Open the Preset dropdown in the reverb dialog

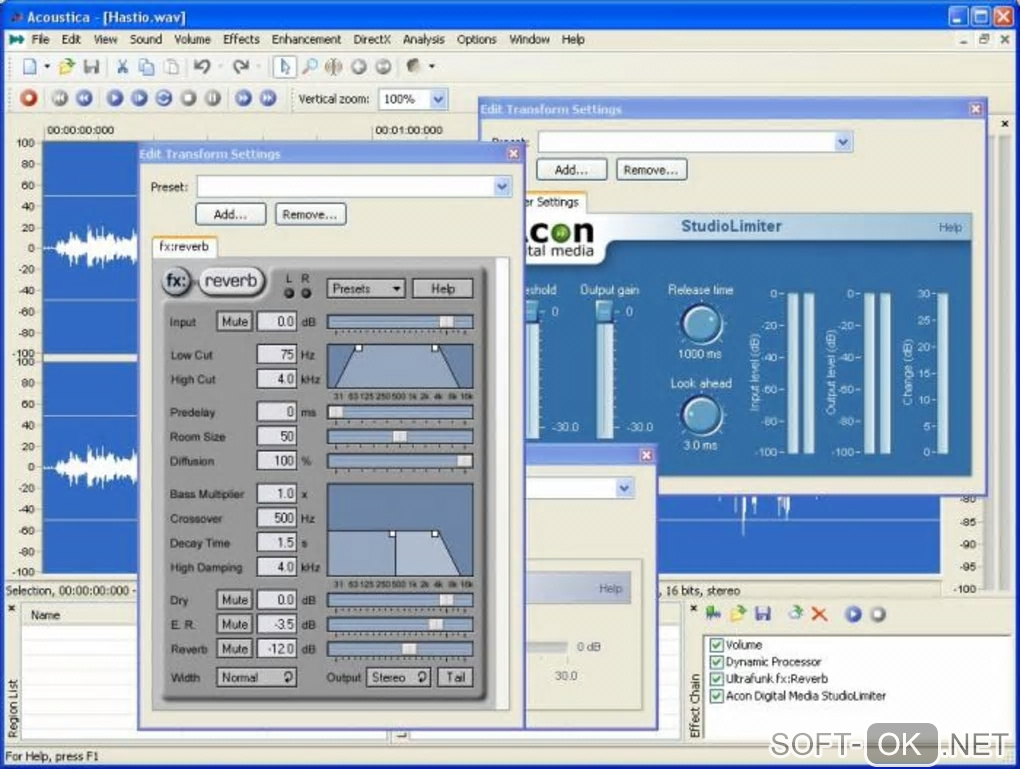[502, 187]
